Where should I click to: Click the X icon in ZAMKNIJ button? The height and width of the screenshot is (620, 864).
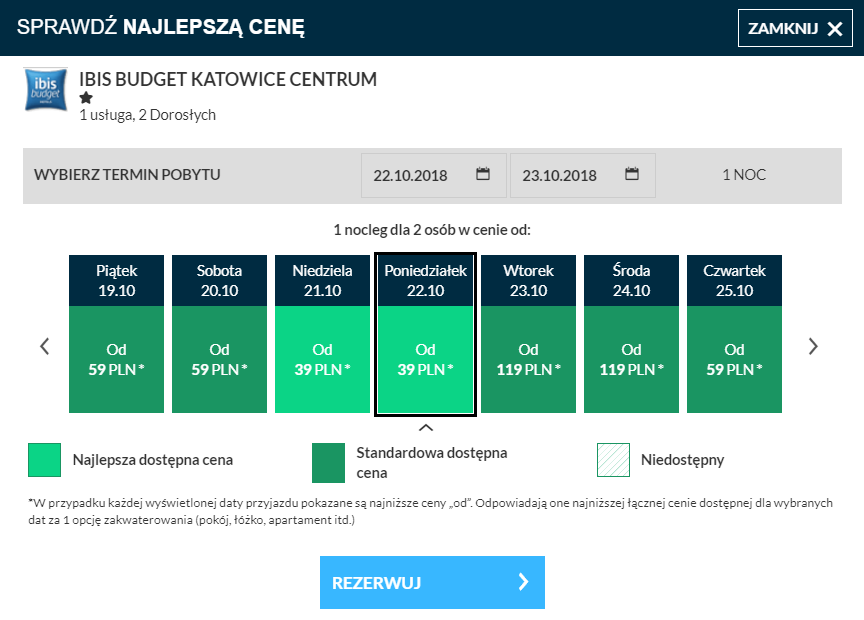coord(835,29)
